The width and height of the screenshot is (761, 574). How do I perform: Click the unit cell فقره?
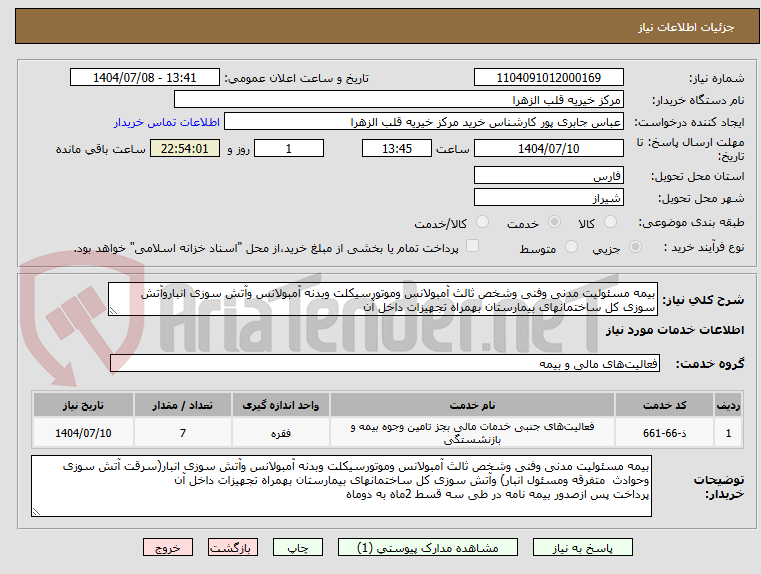[x=281, y=433]
